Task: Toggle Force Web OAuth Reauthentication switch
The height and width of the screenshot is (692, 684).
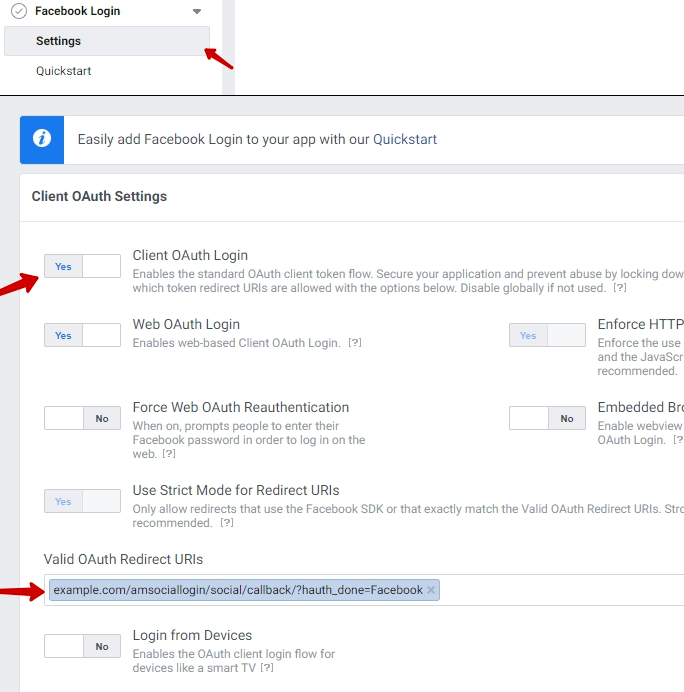Action: pyautogui.click(x=82, y=418)
